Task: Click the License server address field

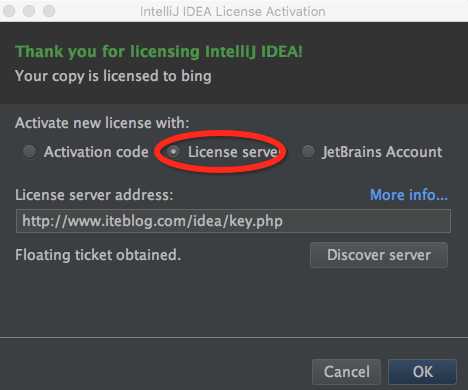Action: click(x=233, y=221)
